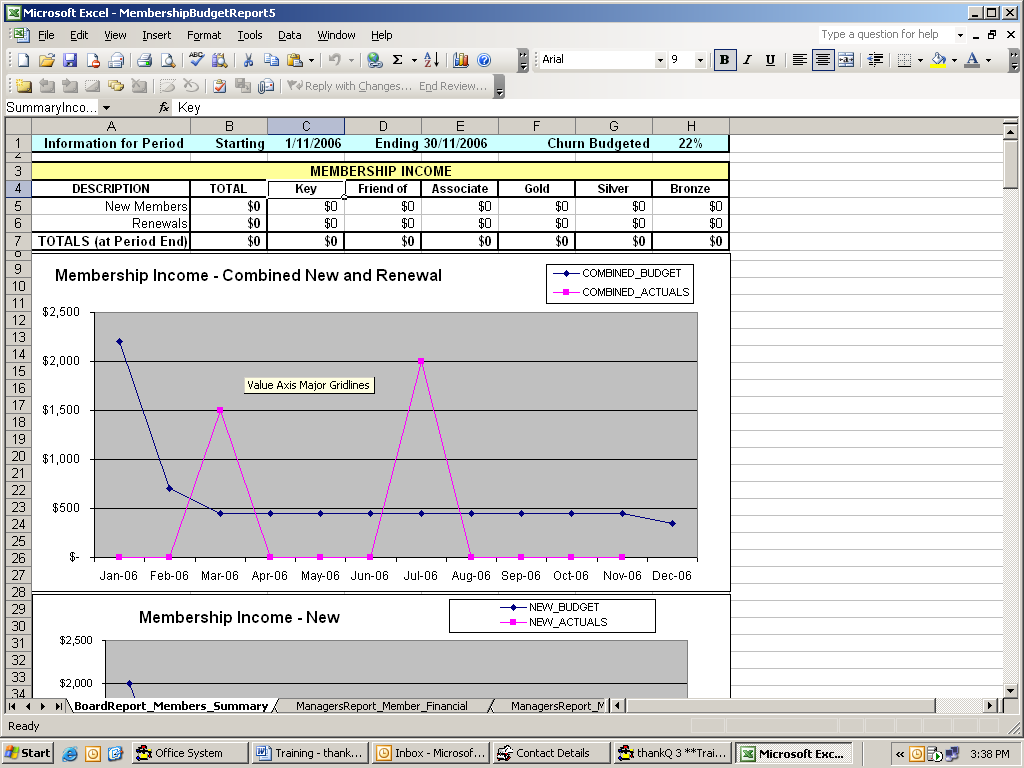Click the Start button
The width and height of the screenshot is (1024, 768).
28,753
